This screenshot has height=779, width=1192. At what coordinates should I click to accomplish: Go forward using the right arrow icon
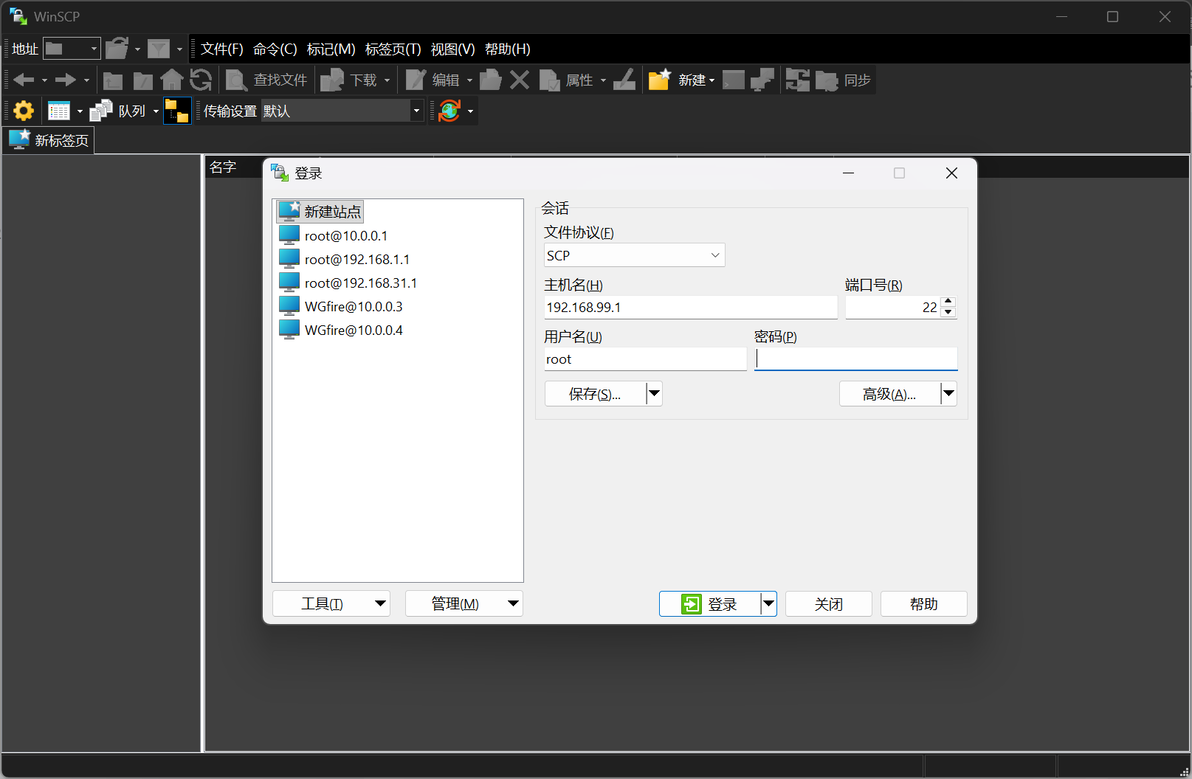coord(65,80)
